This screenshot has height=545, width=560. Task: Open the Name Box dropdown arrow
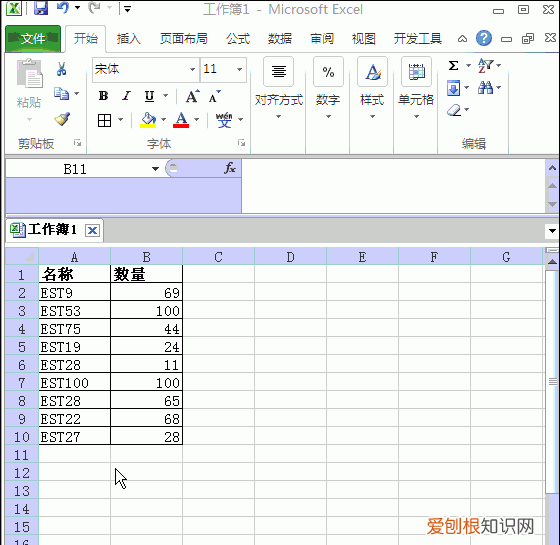(155, 169)
